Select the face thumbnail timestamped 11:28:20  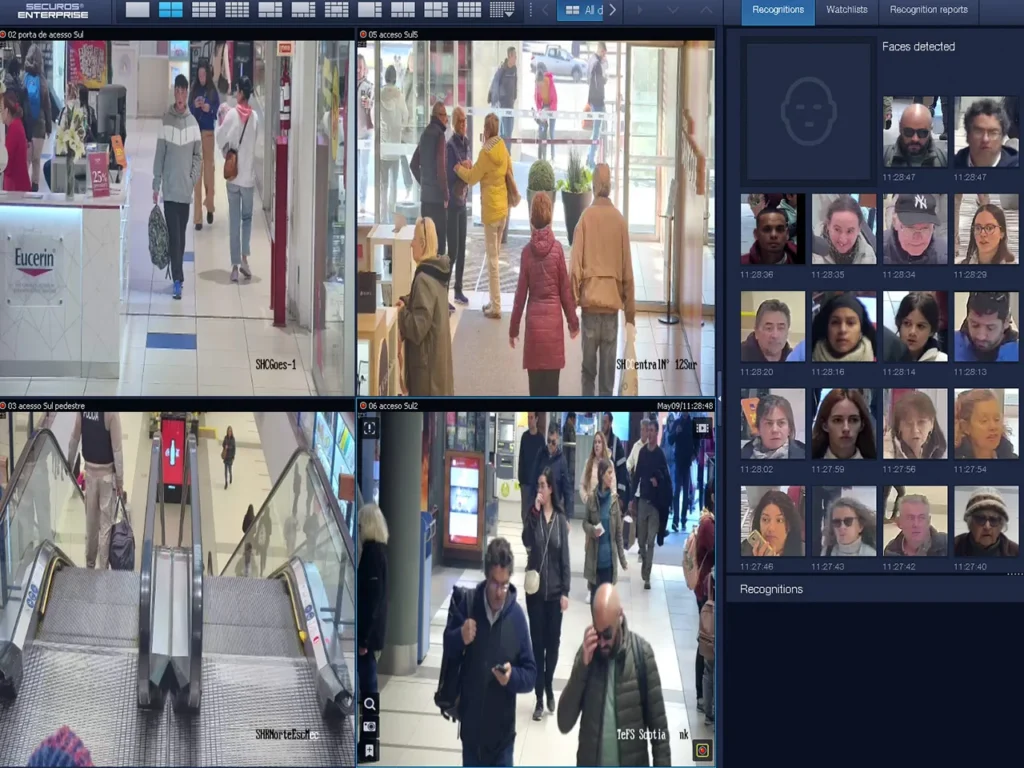(x=773, y=327)
